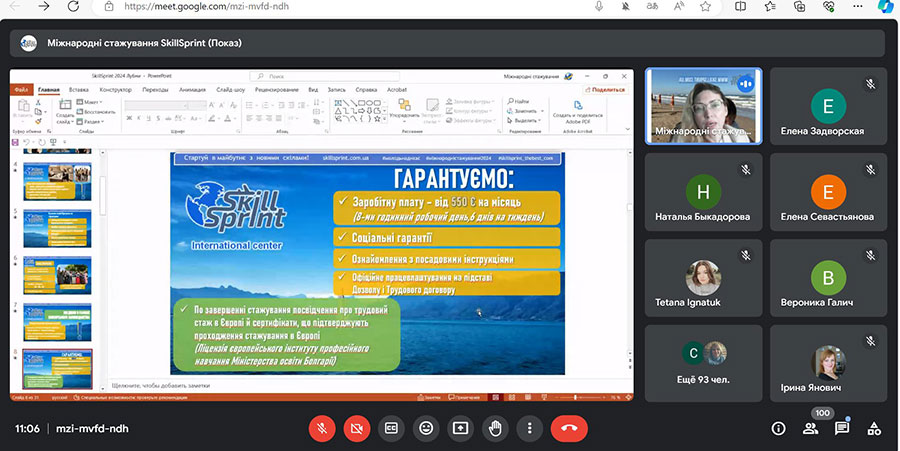Click the forward navigation arrow
Image resolution: width=900 pixels, height=451 pixels.
click(x=45, y=6)
